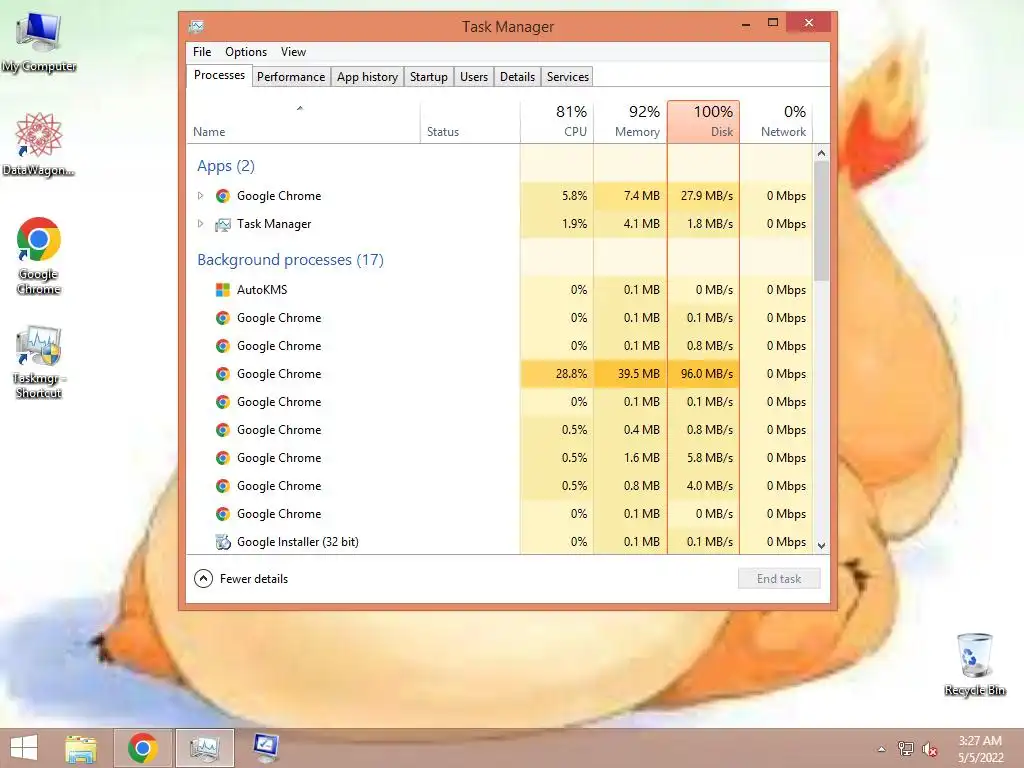The image size is (1024, 768).
Task: Select the AutoKMS process name
Action: 262,289
